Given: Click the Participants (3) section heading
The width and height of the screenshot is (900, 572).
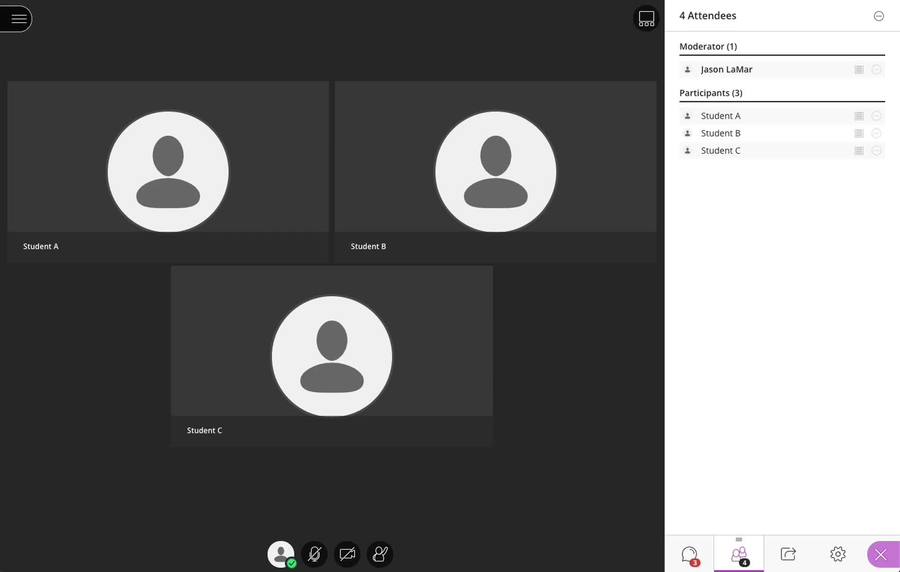Looking at the screenshot, I should [711, 93].
